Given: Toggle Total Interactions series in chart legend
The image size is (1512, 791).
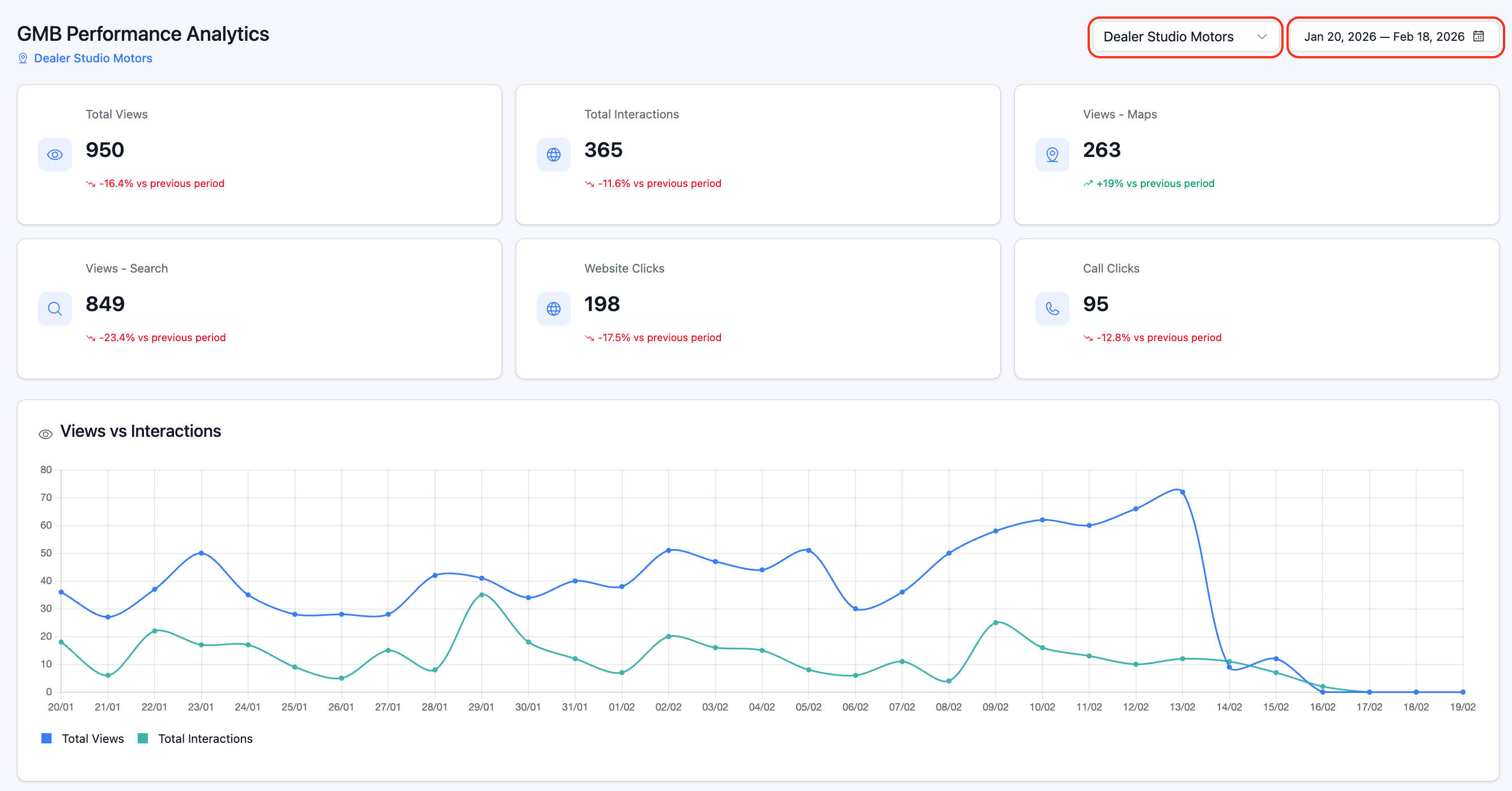Looking at the screenshot, I should coord(205,738).
